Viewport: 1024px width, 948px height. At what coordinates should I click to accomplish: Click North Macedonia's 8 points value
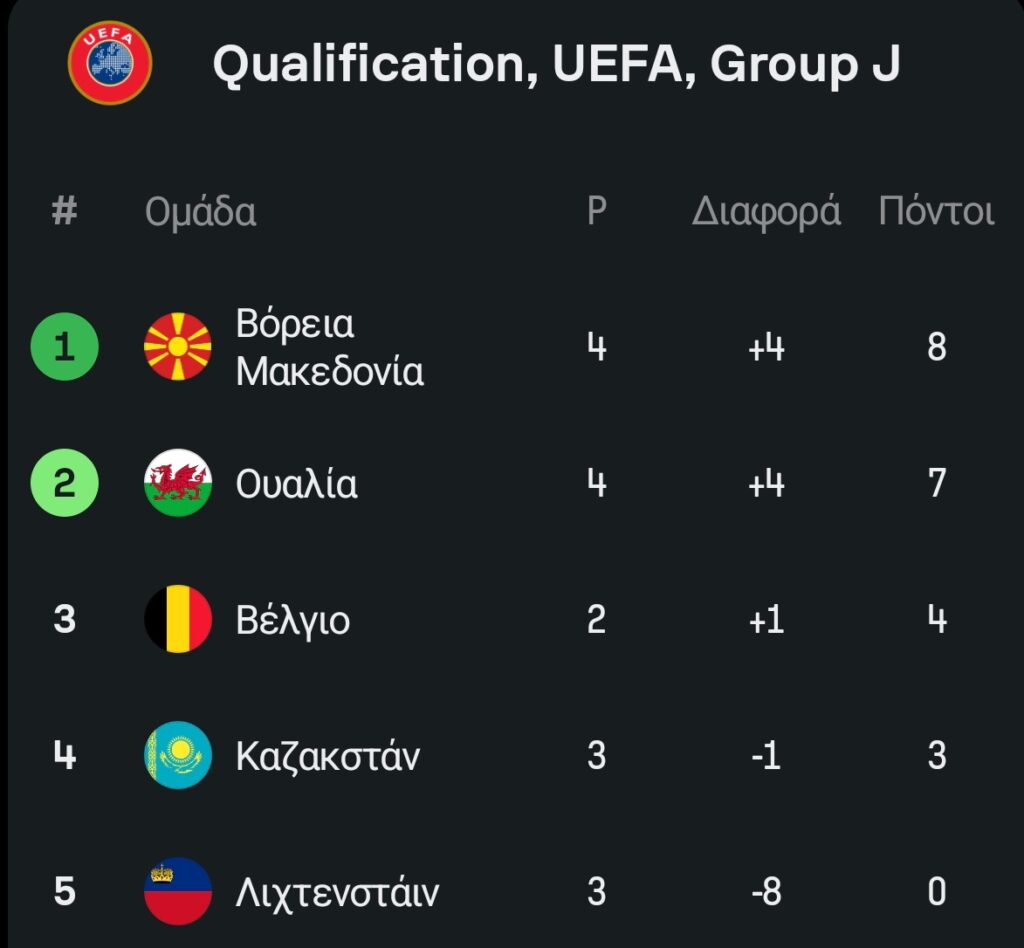[936, 347]
